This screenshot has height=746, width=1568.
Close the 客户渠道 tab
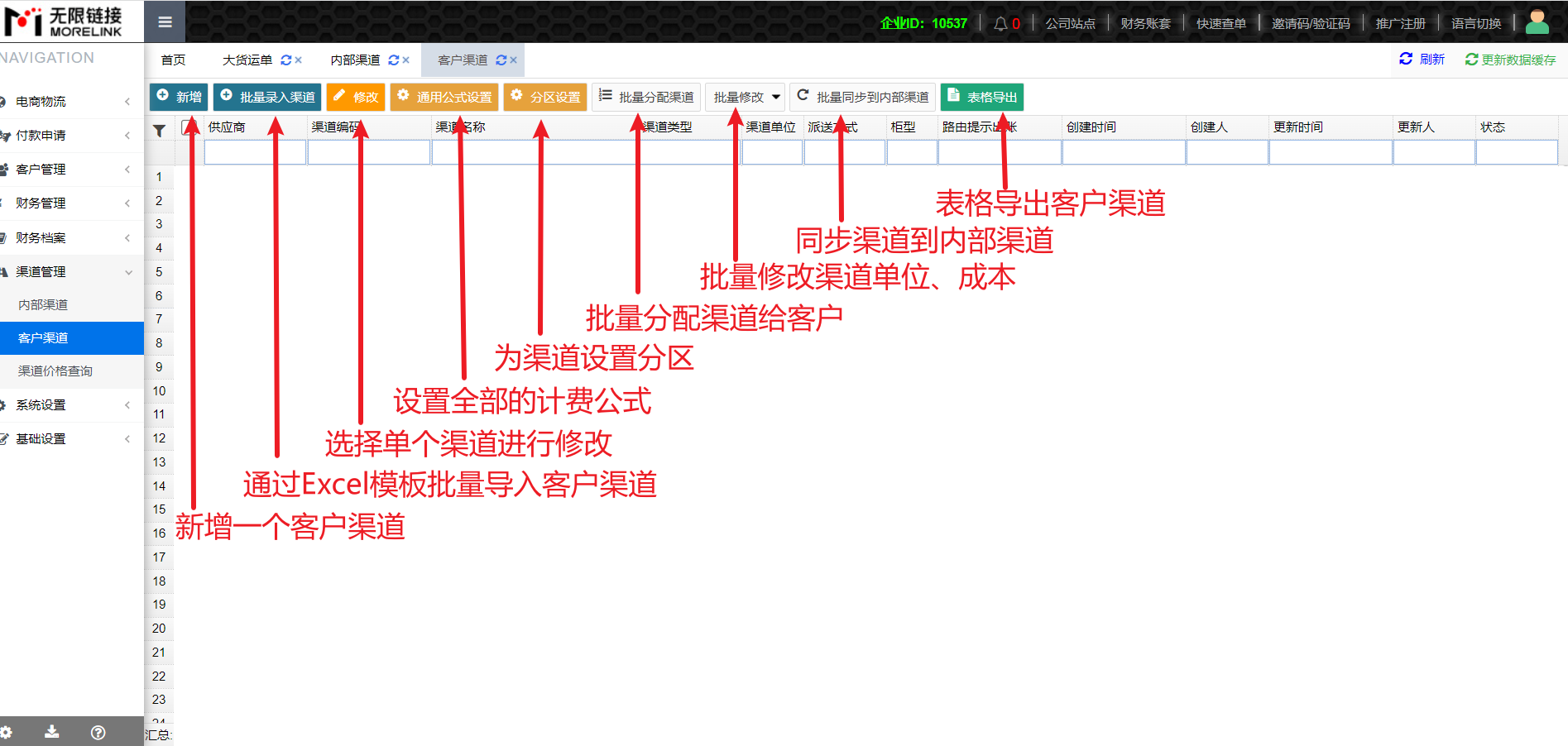514,60
